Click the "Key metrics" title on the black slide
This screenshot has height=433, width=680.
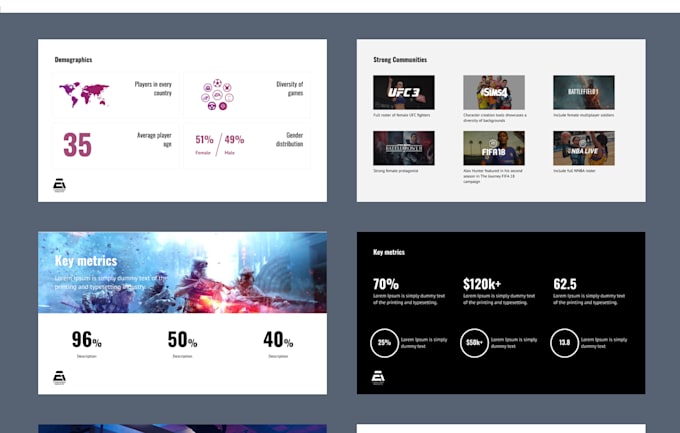[389, 252]
